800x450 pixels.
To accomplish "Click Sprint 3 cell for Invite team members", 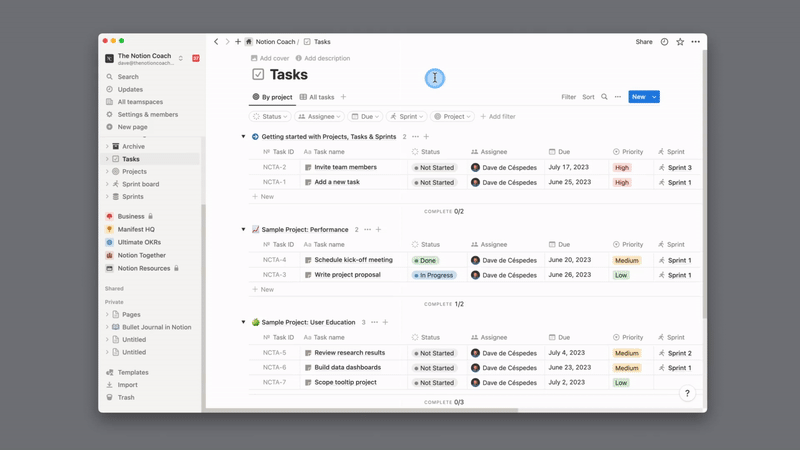I will [x=675, y=167].
